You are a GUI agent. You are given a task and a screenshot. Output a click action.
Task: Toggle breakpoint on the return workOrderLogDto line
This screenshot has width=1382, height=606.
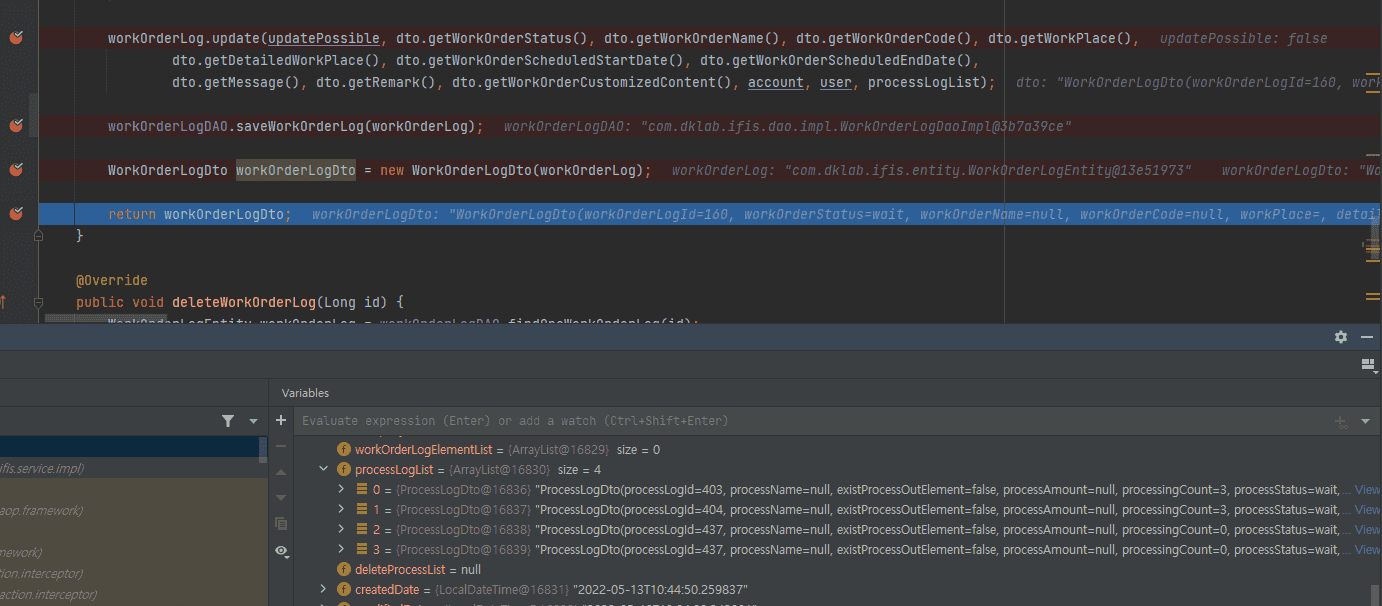[16, 214]
